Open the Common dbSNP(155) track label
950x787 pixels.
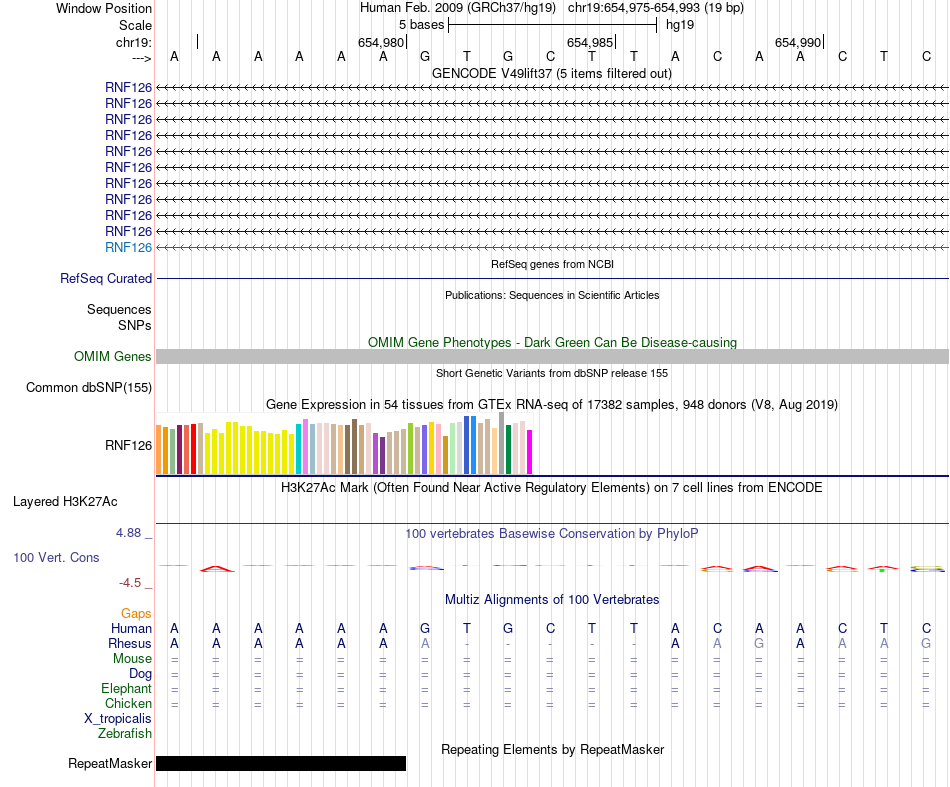(x=88, y=387)
